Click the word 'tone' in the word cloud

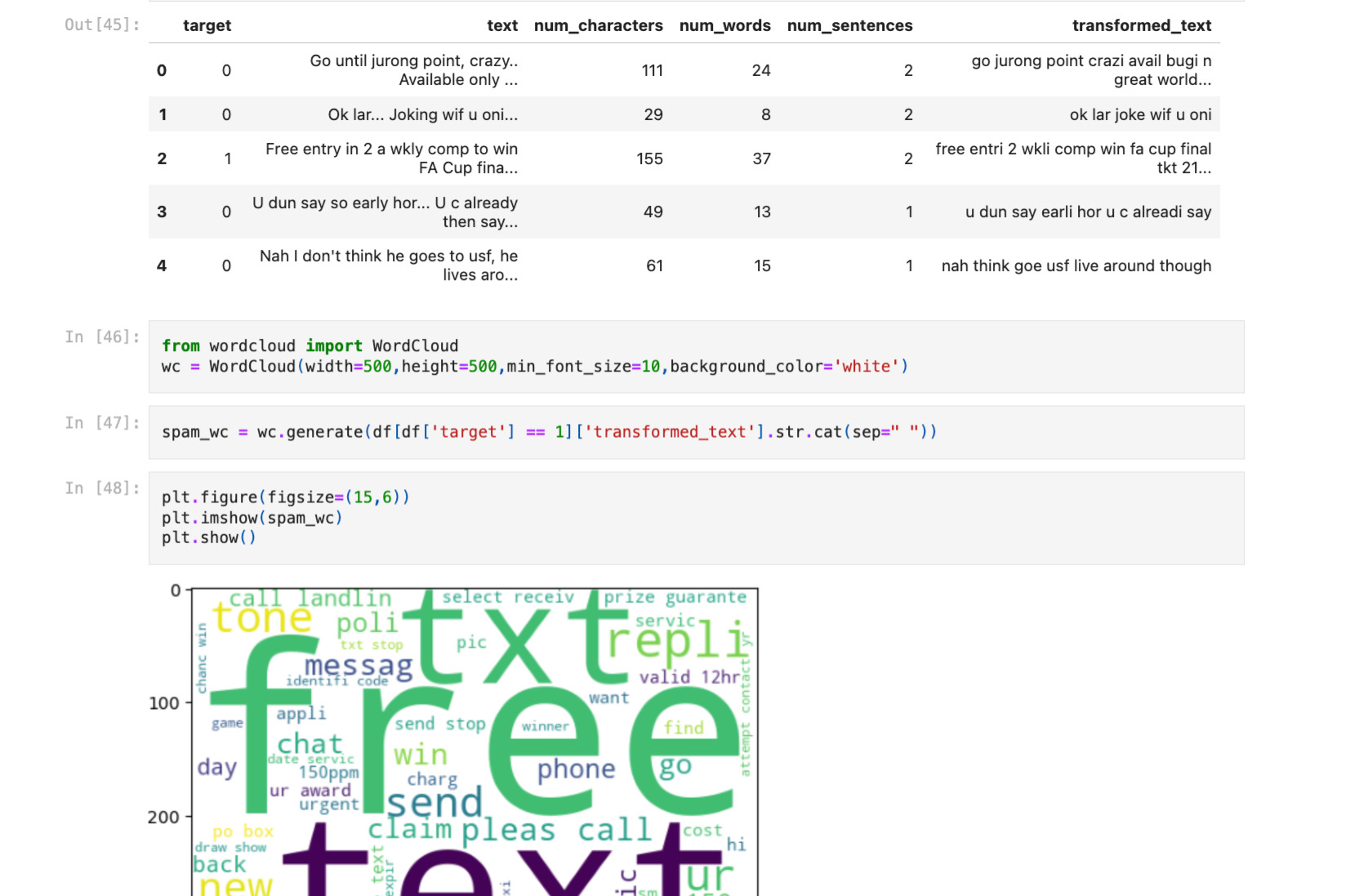pyautogui.click(x=262, y=618)
